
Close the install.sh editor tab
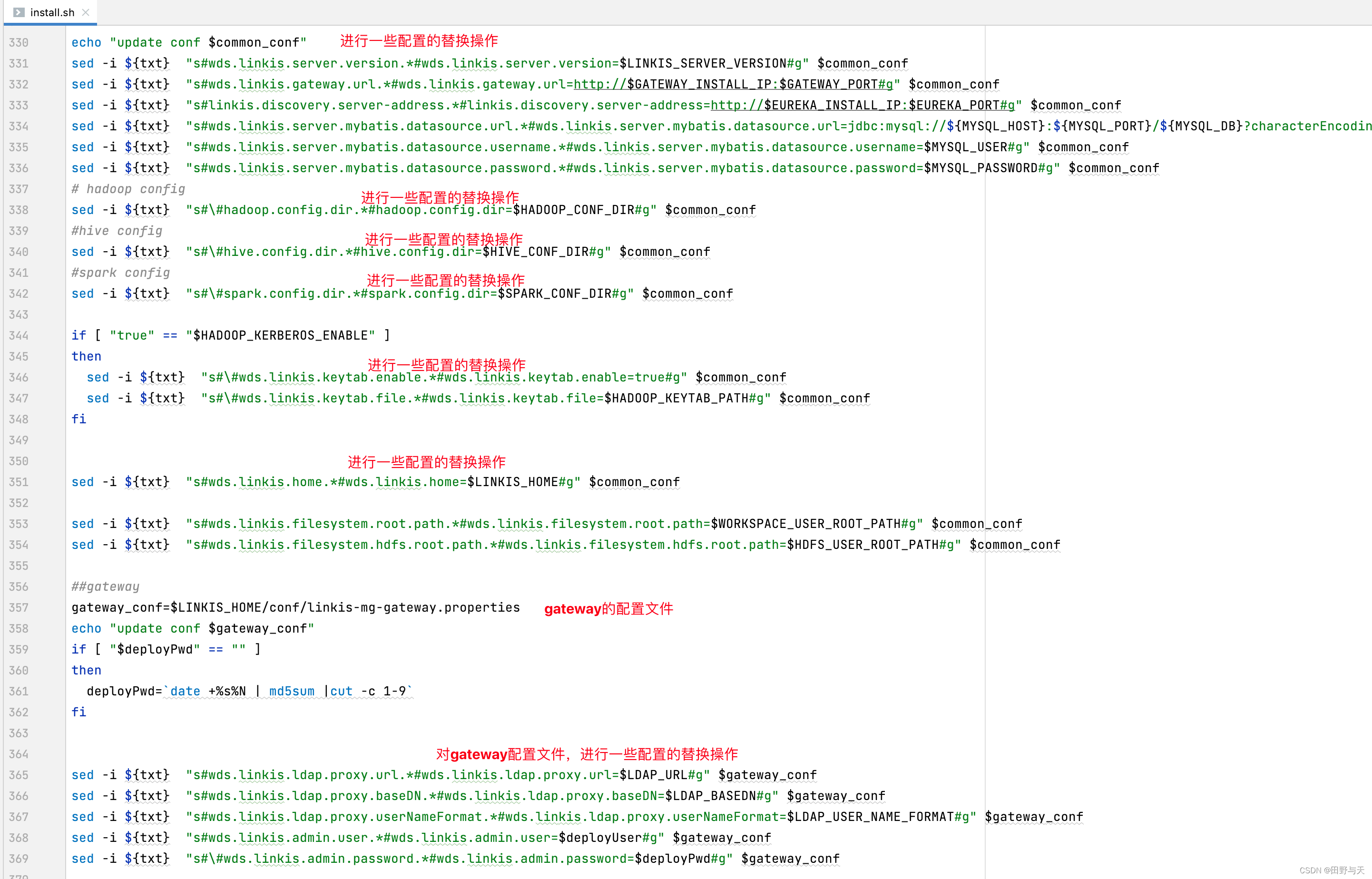[86, 12]
